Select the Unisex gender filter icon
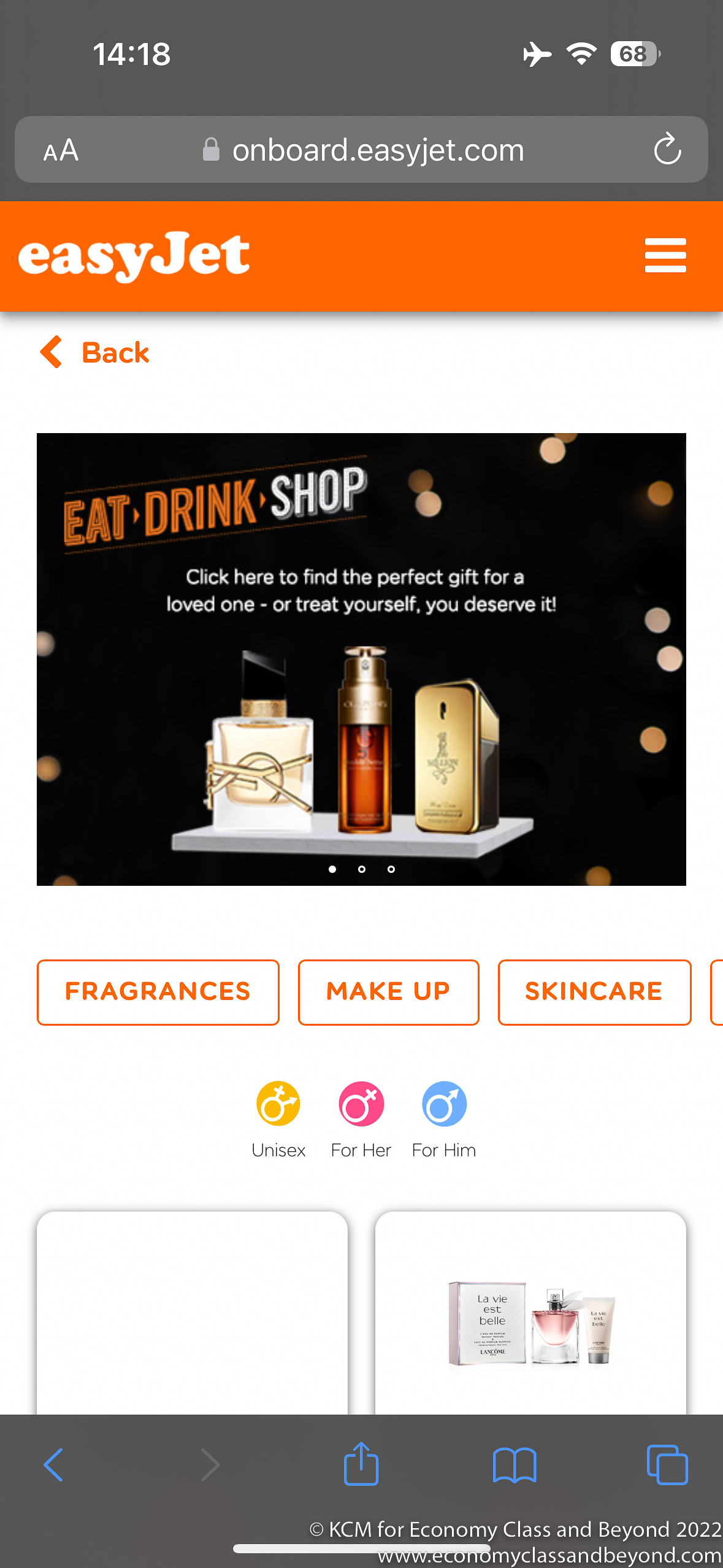 [x=278, y=1104]
